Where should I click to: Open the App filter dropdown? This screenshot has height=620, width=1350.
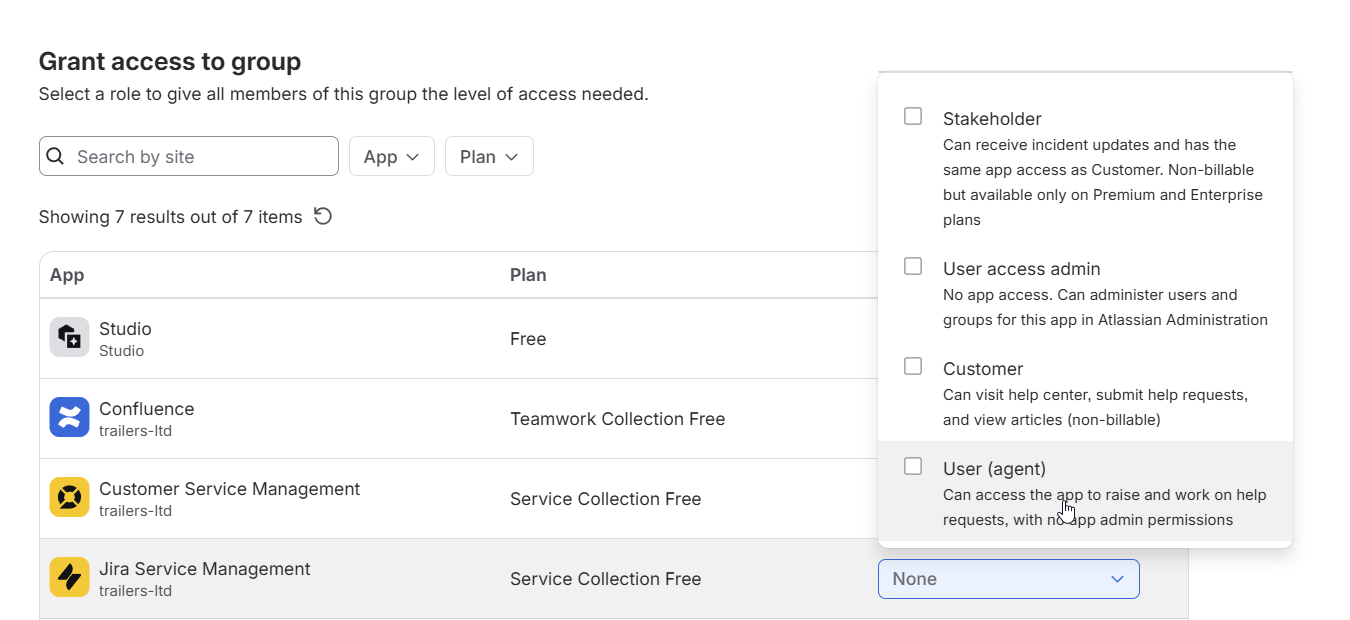pyautogui.click(x=392, y=156)
